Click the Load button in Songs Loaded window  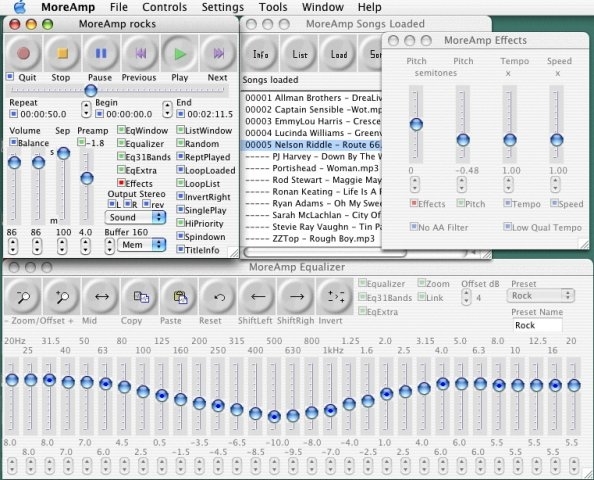[339, 55]
